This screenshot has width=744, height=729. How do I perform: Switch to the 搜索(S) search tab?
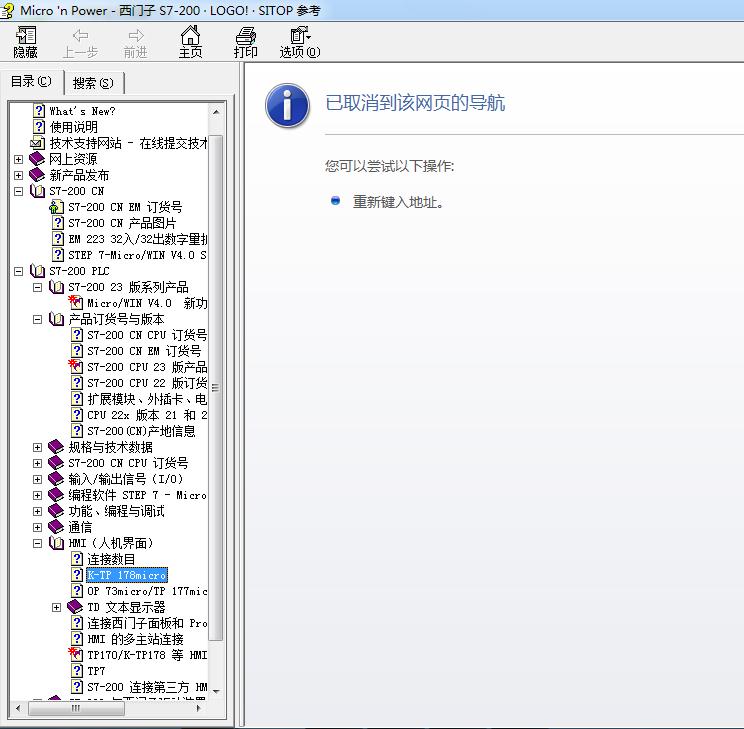click(x=93, y=84)
